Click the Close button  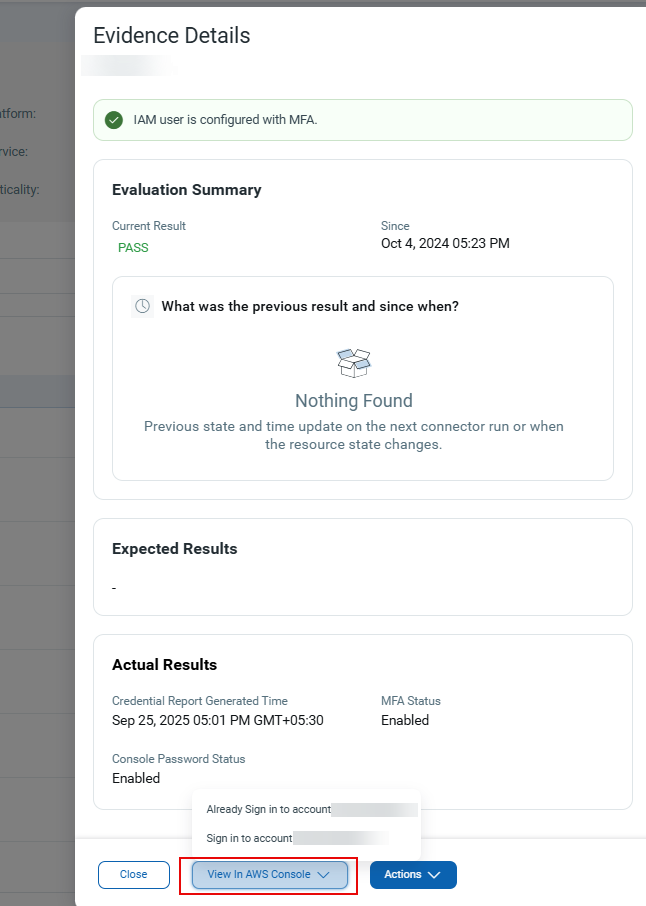coord(133,874)
